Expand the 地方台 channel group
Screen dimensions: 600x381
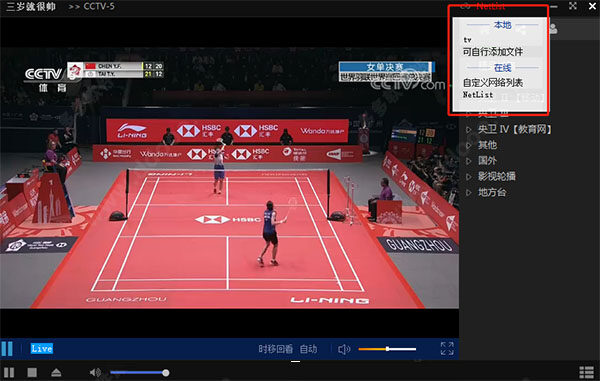coord(492,192)
